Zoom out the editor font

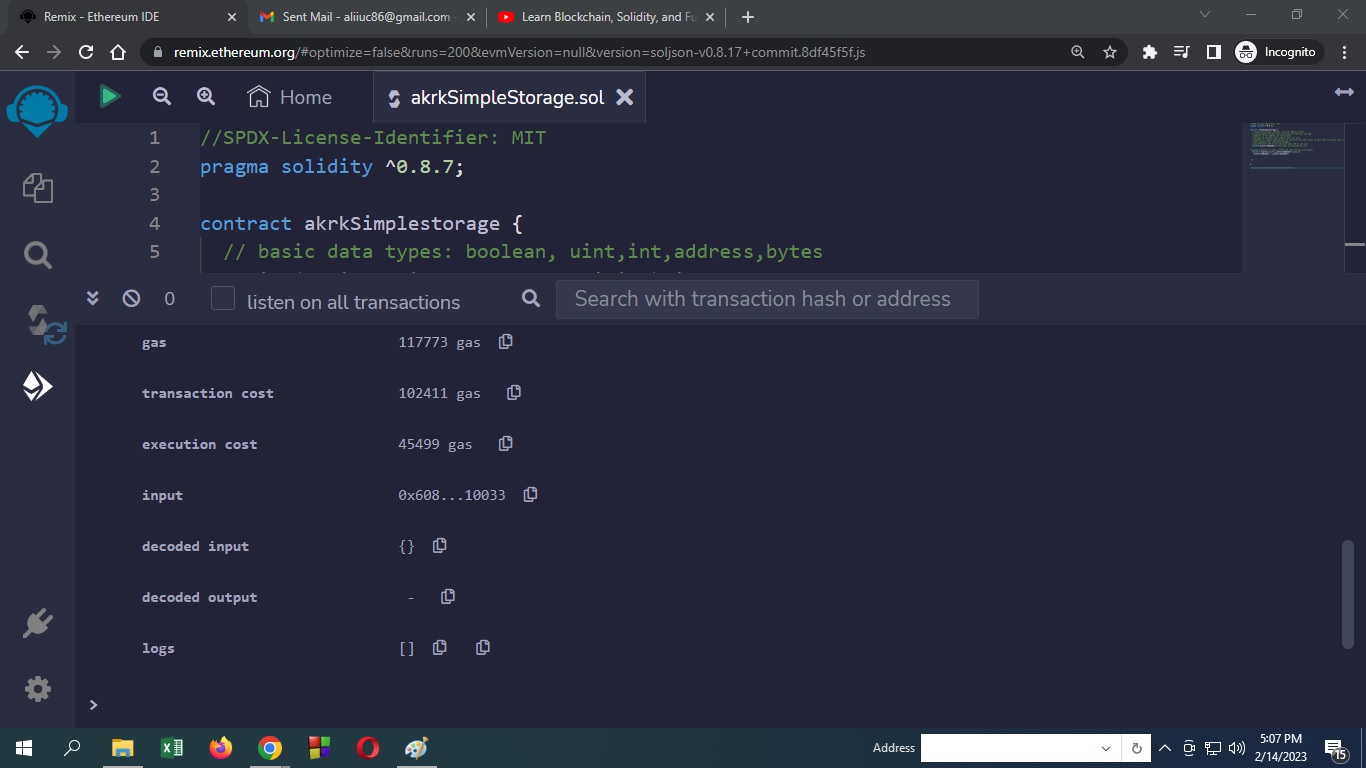162,96
